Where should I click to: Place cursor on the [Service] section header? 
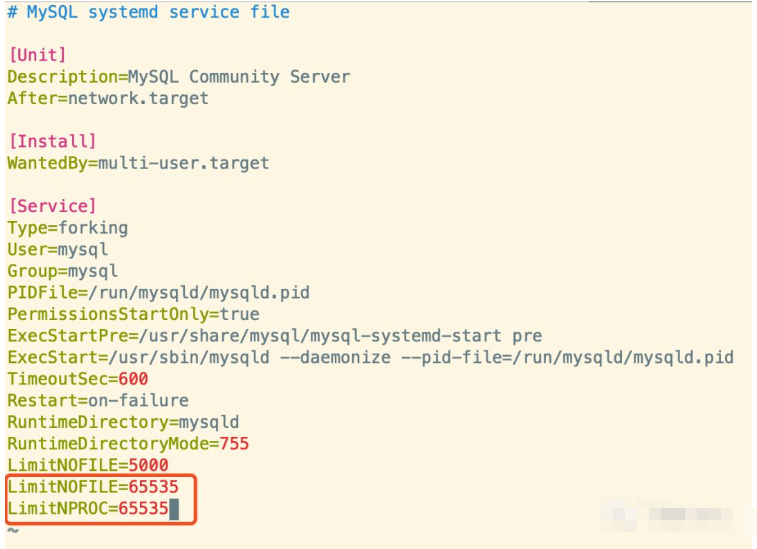click(52, 206)
